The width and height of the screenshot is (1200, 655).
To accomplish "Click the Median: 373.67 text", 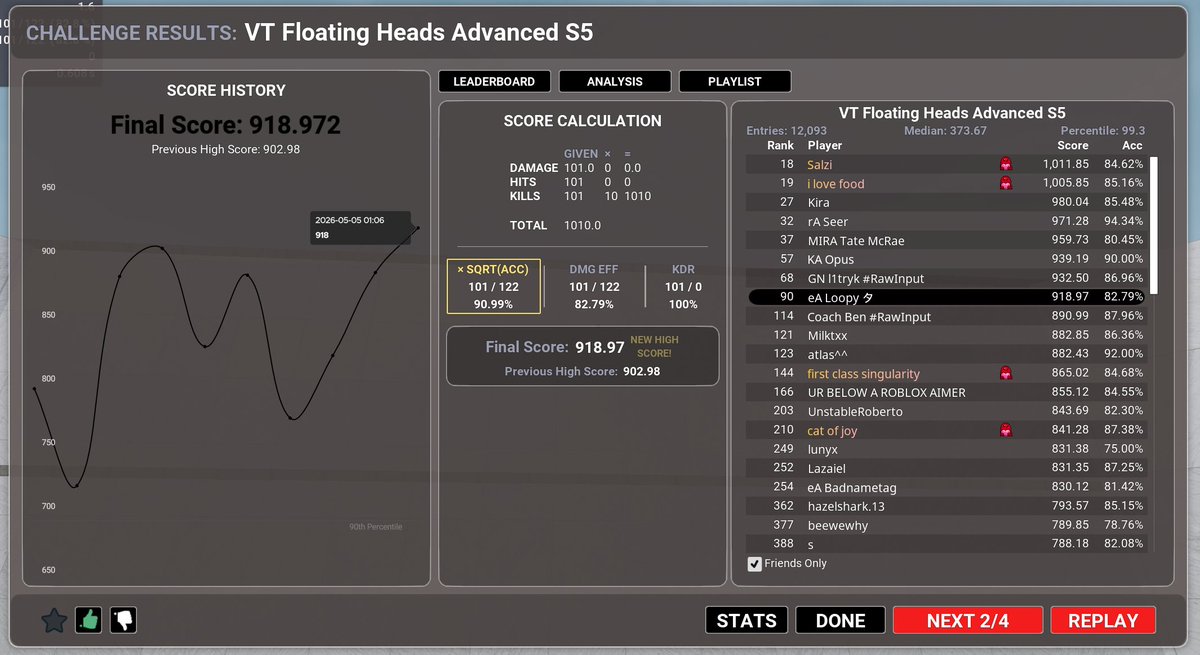I will [945, 131].
